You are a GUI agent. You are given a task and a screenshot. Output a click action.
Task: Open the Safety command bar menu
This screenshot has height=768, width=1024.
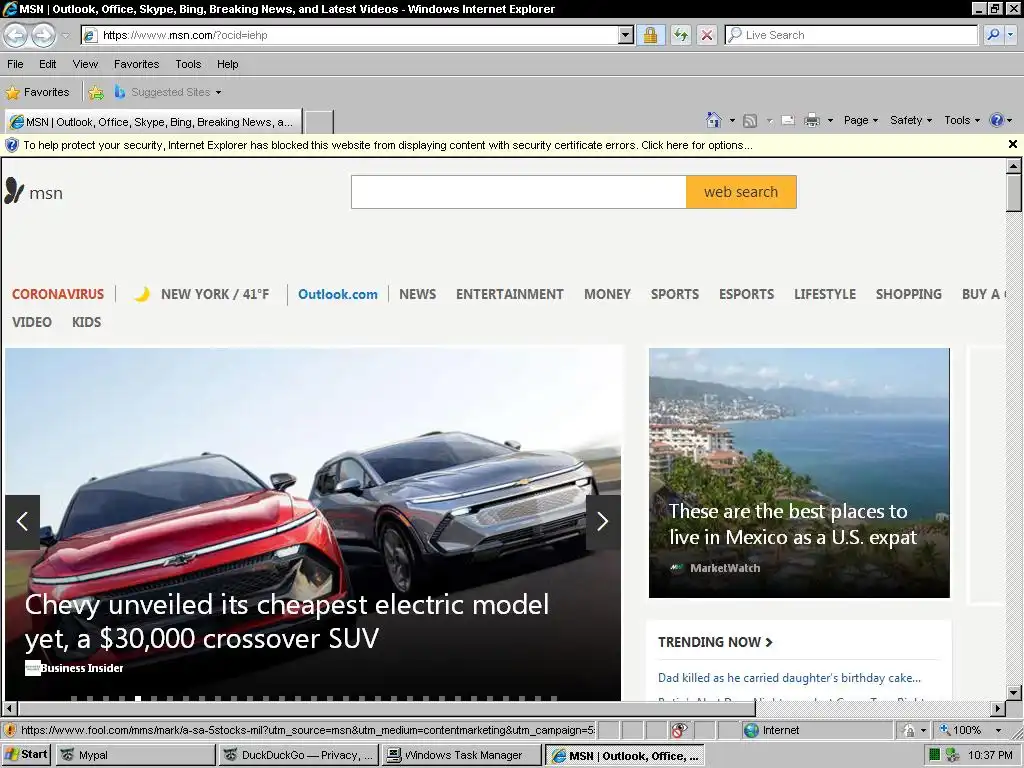[x=910, y=120]
